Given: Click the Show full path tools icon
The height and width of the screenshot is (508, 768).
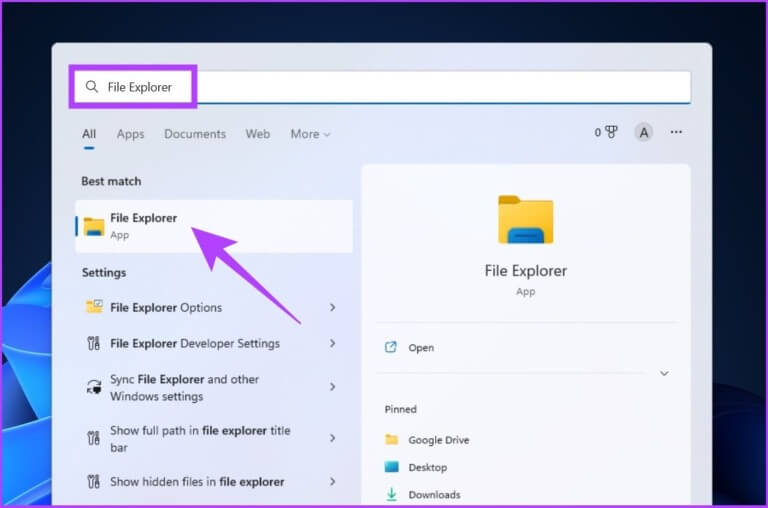Looking at the screenshot, I should coord(94,438).
